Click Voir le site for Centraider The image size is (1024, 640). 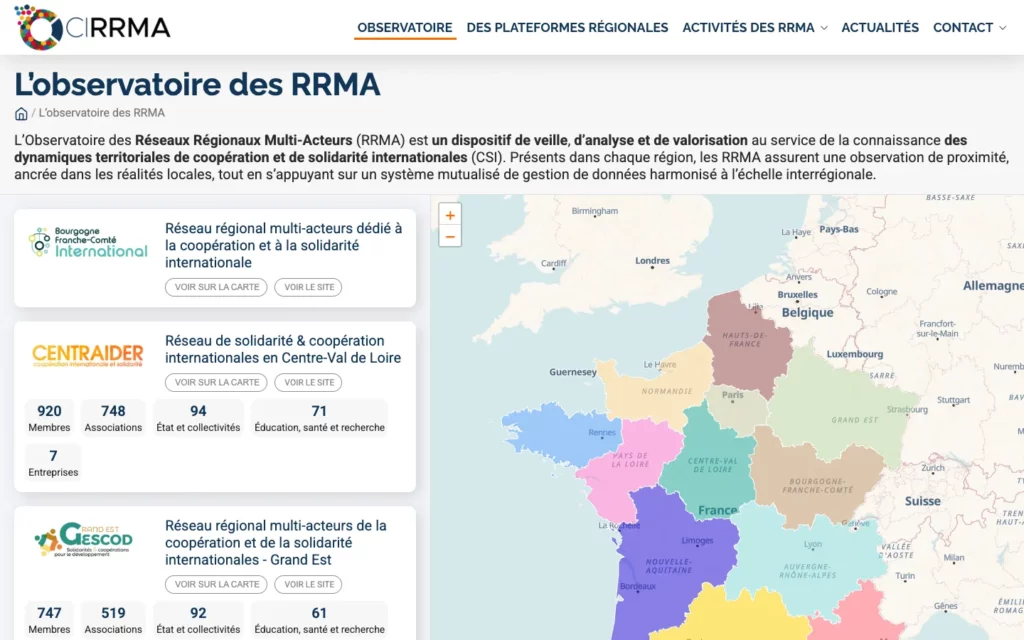coord(308,382)
